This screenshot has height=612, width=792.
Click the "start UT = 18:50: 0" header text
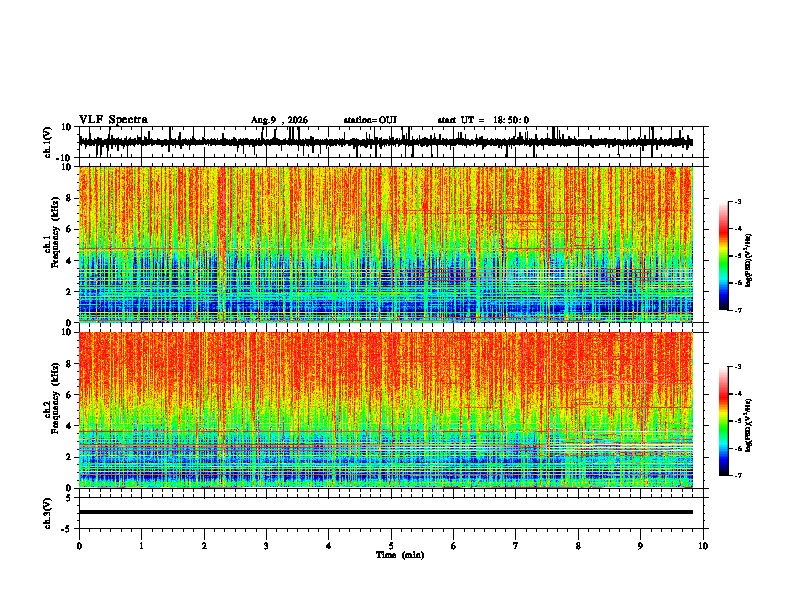tap(483, 120)
